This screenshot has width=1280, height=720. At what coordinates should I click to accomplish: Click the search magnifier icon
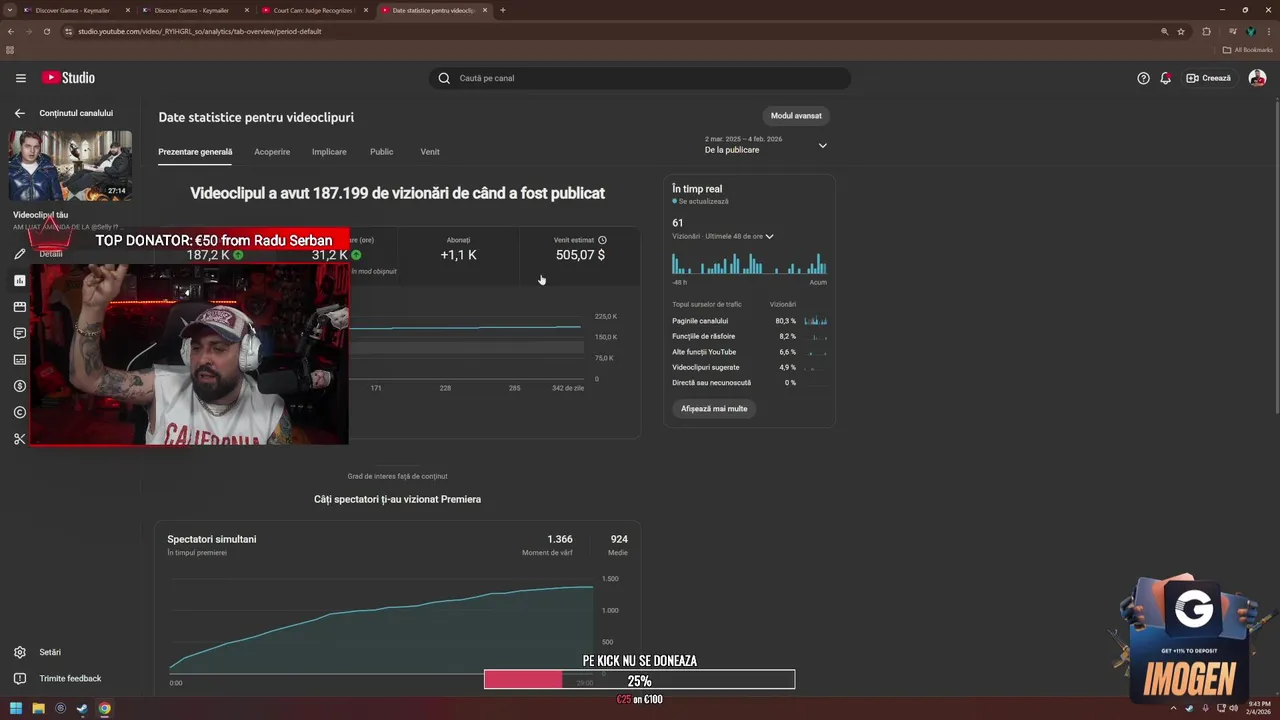(445, 78)
